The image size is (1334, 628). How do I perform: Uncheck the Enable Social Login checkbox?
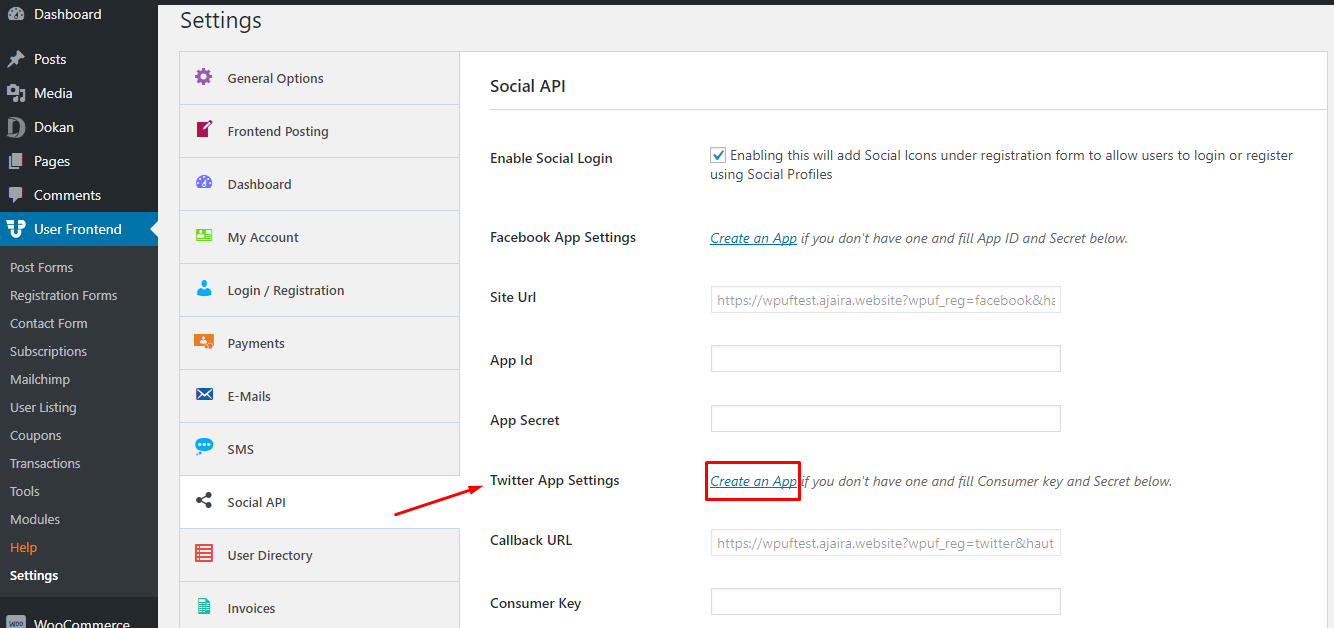718,155
